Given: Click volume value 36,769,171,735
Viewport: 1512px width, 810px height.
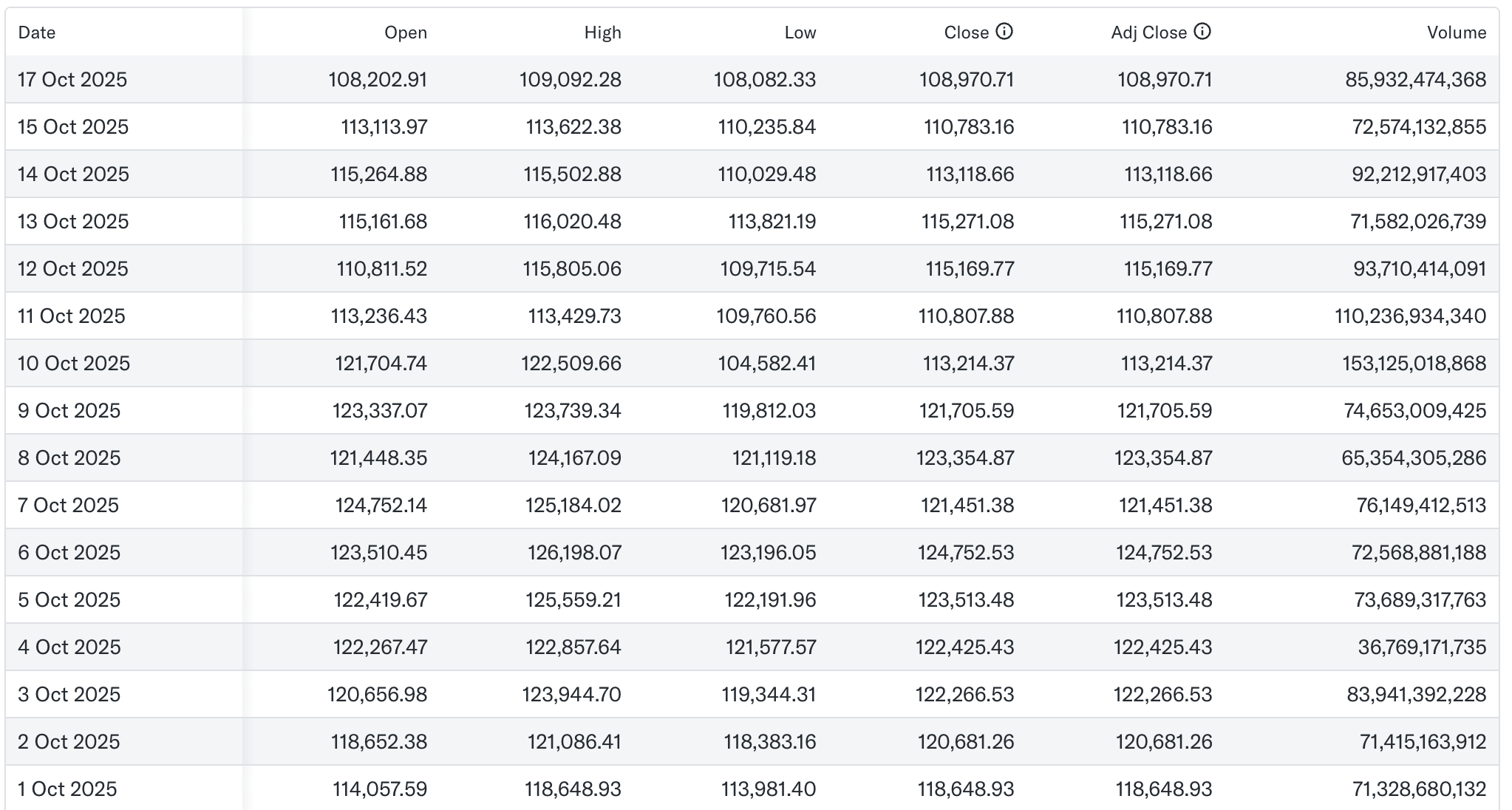Looking at the screenshot, I should point(1421,647).
